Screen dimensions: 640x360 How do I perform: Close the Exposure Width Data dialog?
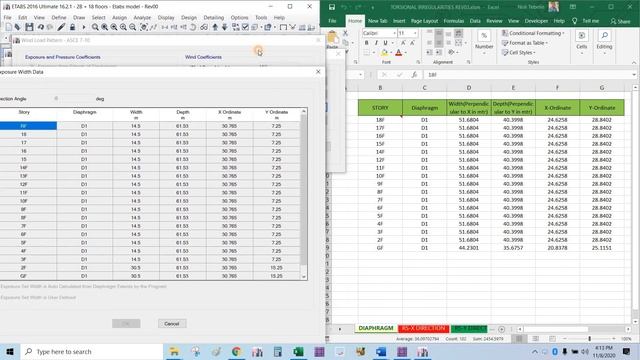click(x=318, y=72)
